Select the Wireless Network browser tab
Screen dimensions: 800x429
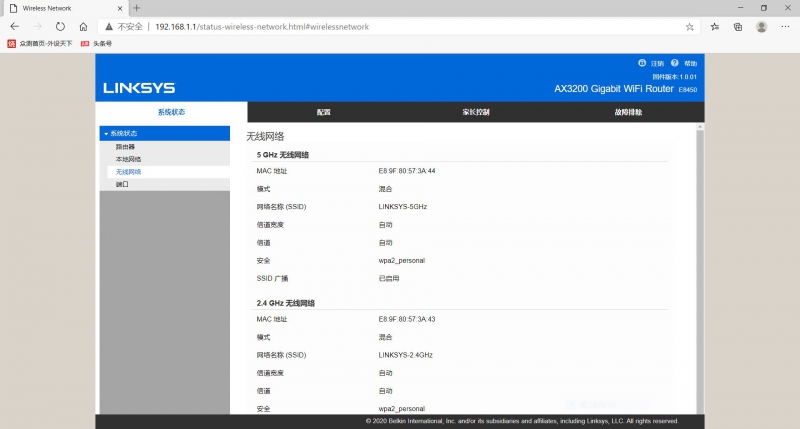tap(64, 8)
